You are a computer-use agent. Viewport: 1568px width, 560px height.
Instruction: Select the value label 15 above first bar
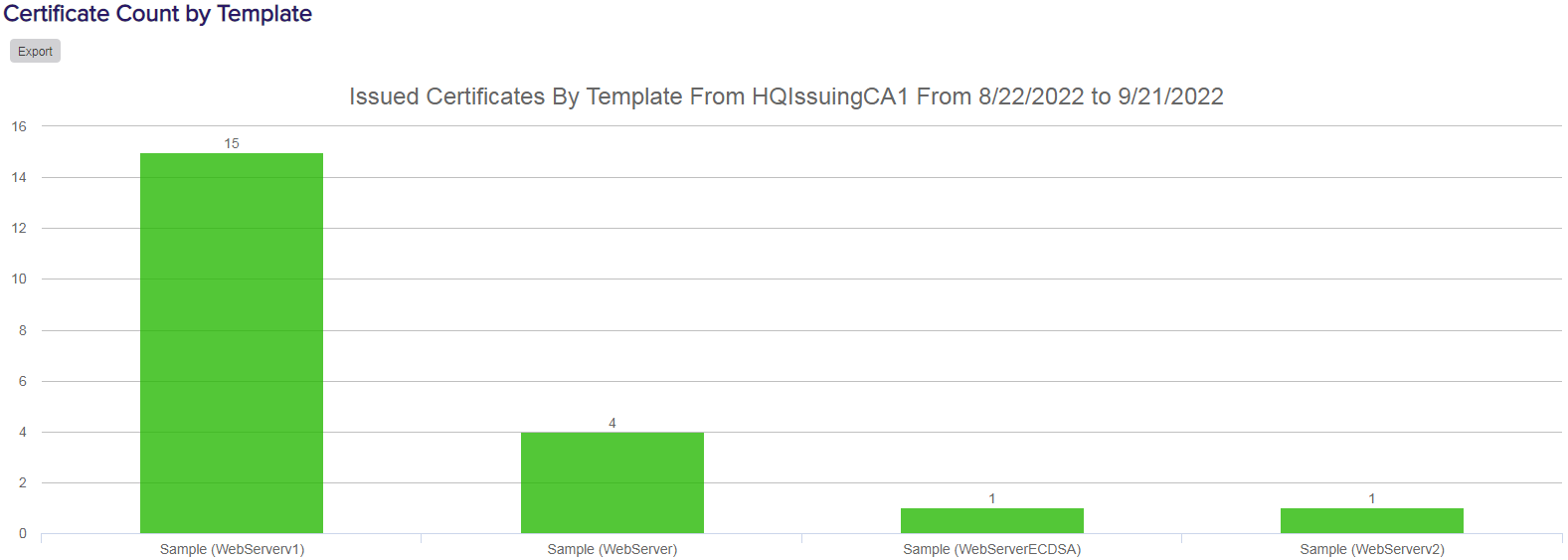coord(232,143)
